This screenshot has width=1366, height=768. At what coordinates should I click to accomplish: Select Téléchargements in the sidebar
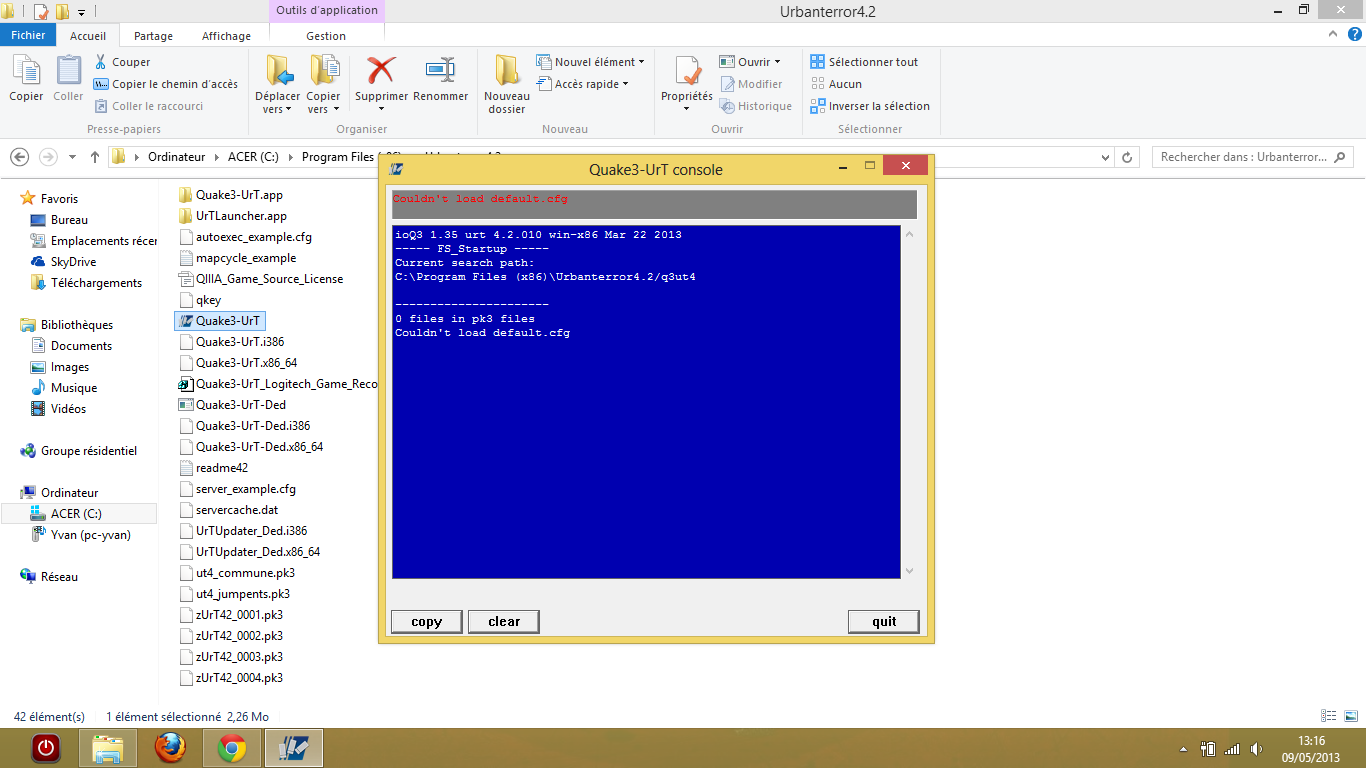point(86,283)
